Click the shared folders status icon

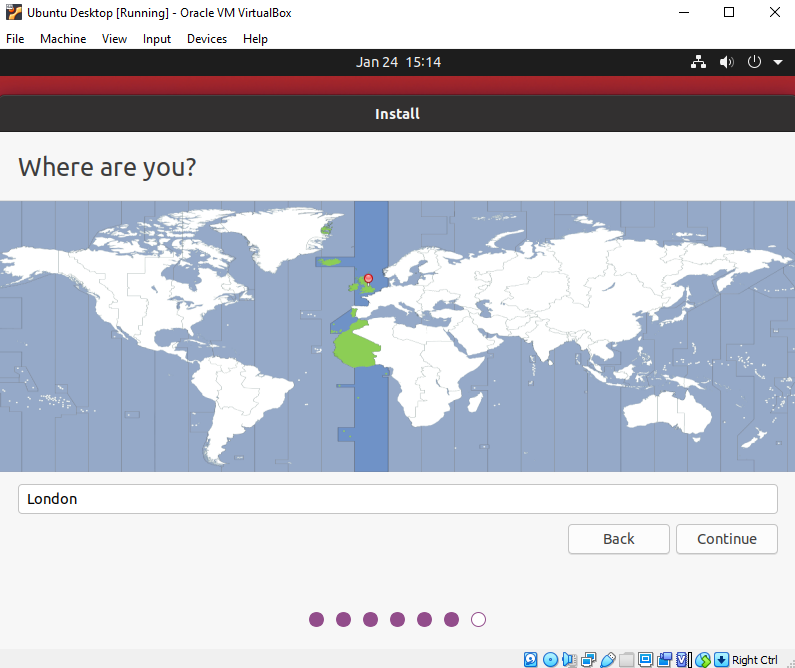pyautogui.click(x=627, y=659)
